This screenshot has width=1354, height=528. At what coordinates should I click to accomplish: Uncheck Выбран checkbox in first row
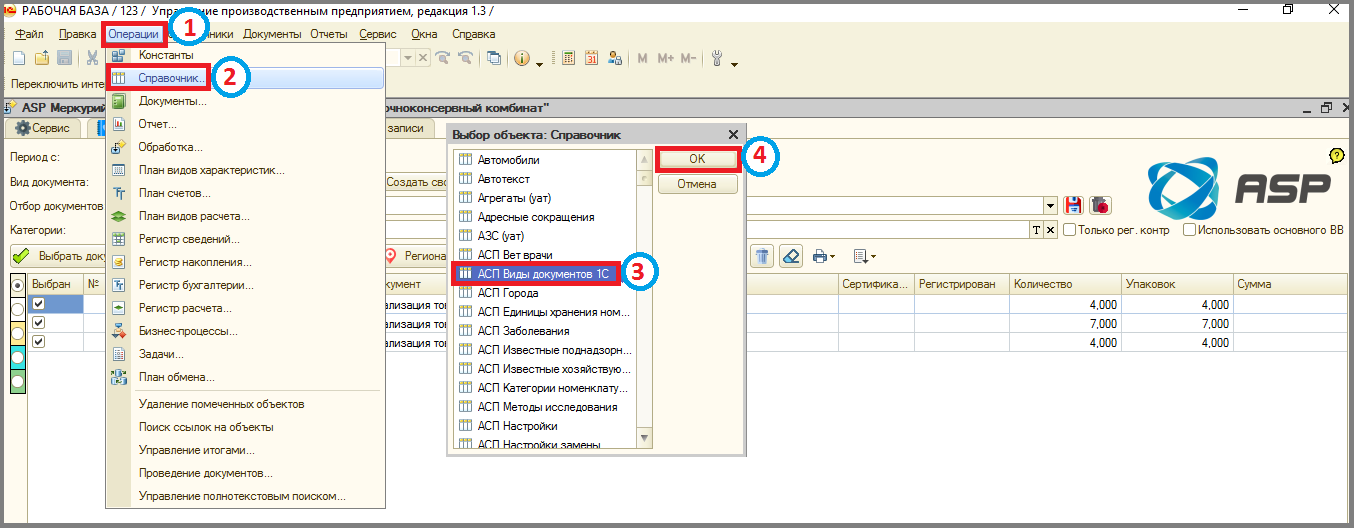(x=39, y=304)
